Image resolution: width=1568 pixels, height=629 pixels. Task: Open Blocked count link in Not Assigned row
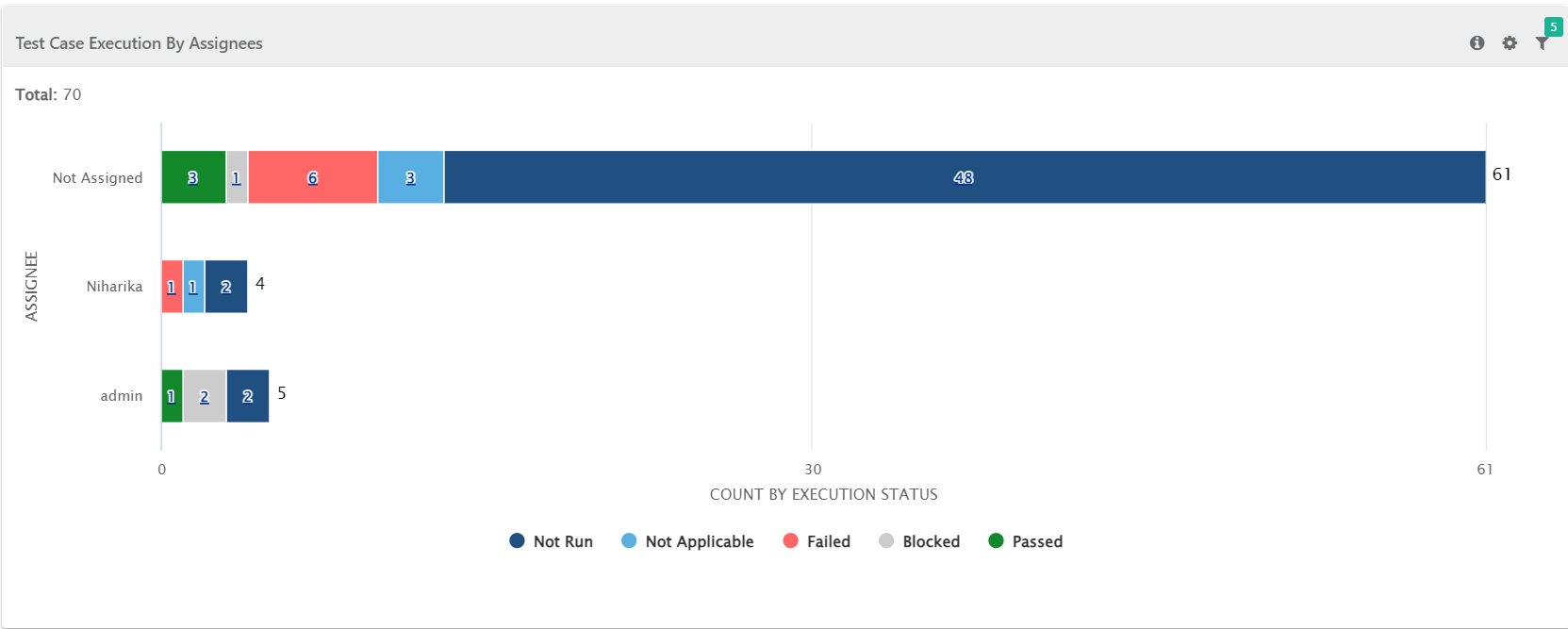(x=237, y=178)
